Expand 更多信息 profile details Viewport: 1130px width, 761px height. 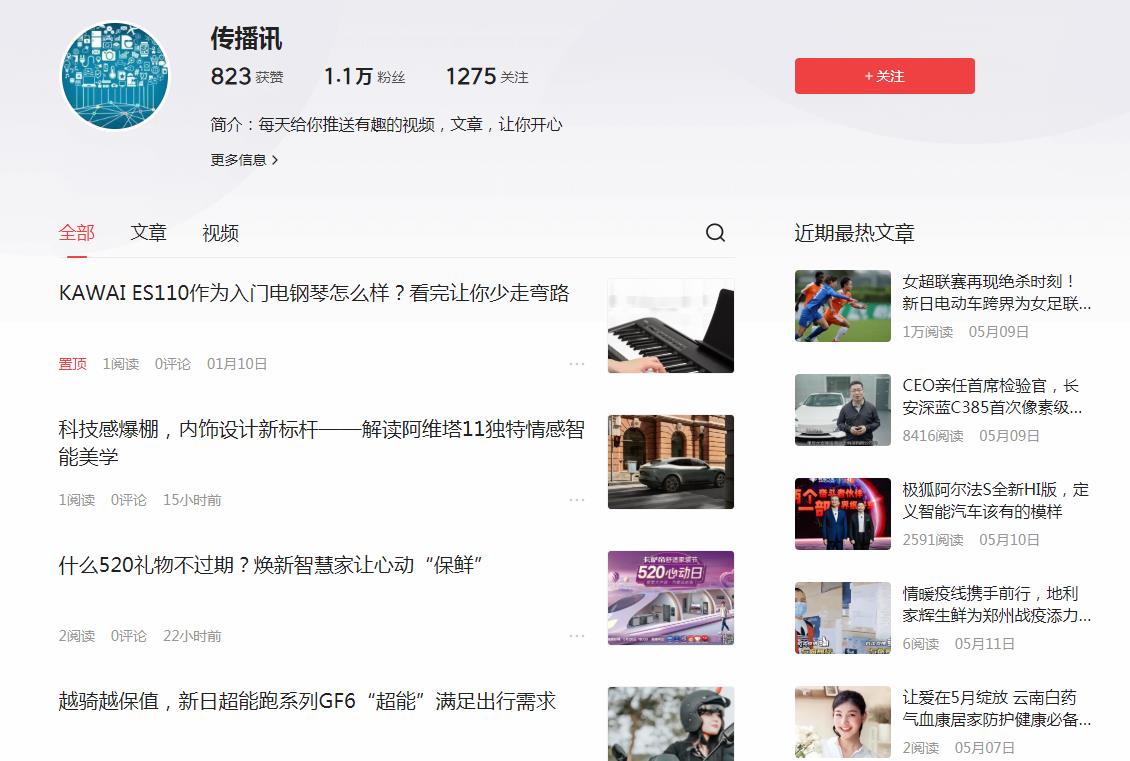pos(244,160)
